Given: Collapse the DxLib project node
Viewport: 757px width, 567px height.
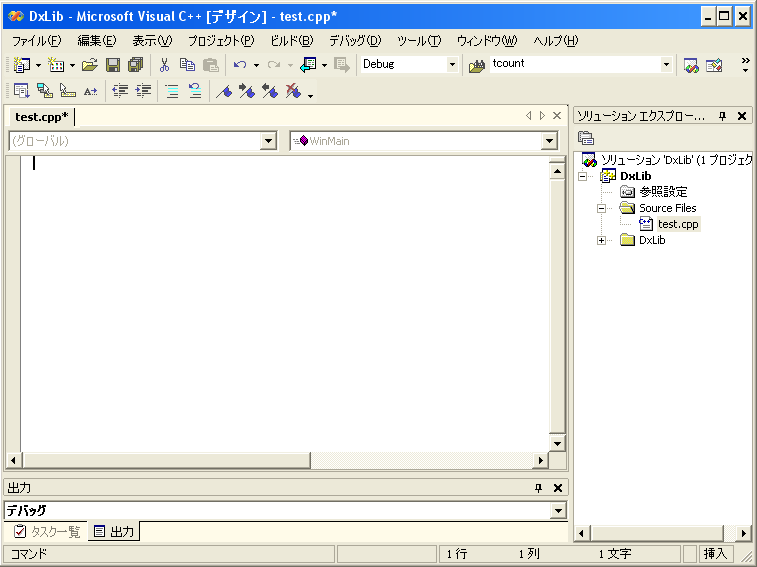Looking at the screenshot, I should (x=583, y=176).
